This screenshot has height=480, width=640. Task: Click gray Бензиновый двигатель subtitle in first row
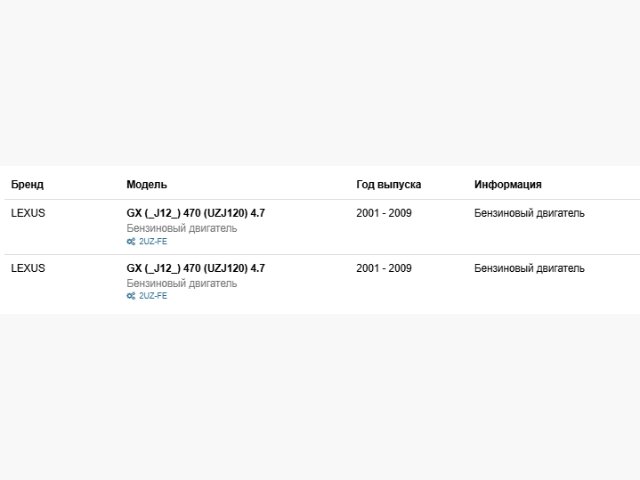pyautogui.click(x=182, y=228)
